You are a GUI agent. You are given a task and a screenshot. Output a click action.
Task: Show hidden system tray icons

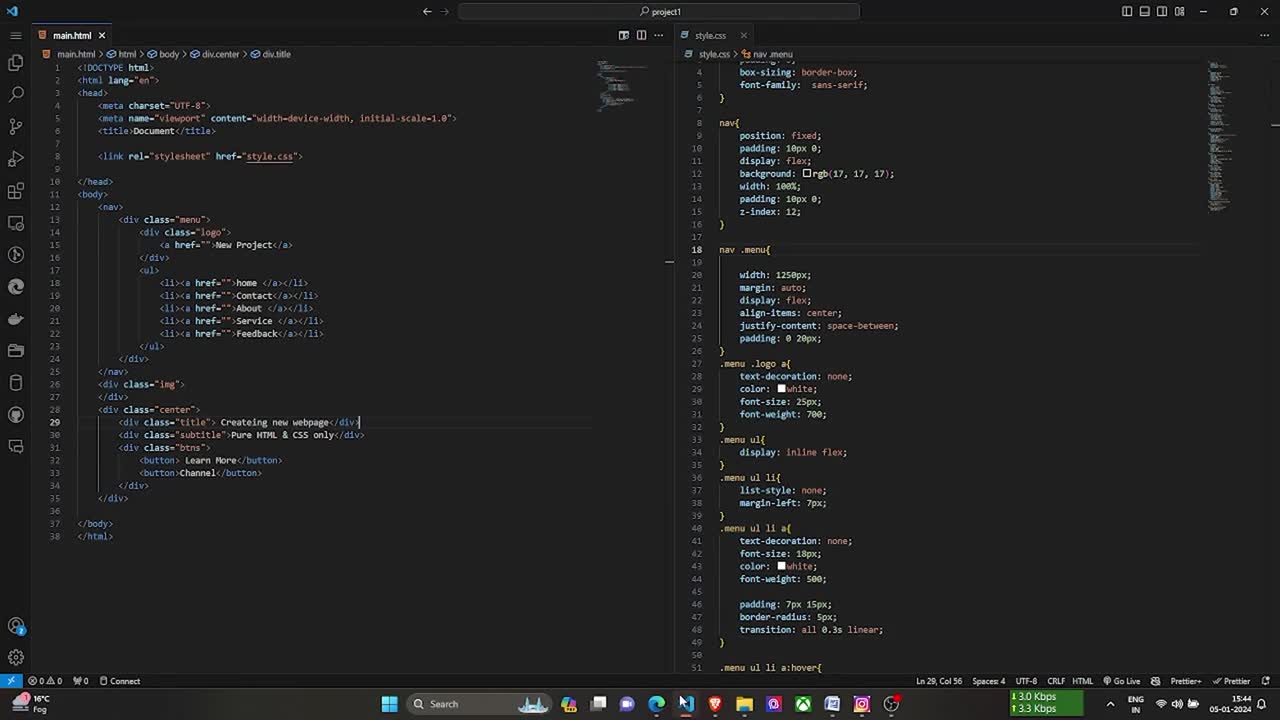pos(1110,704)
